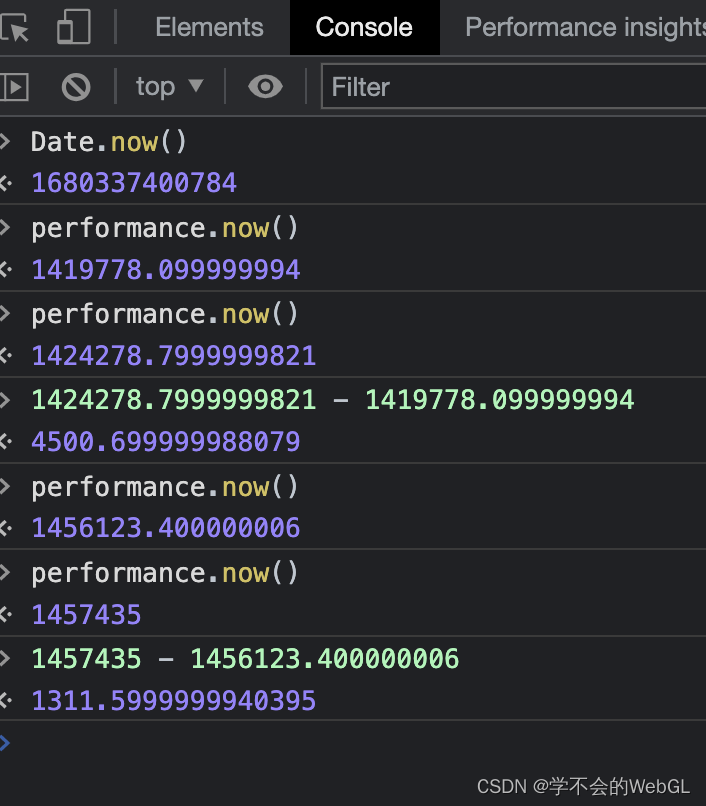The height and width of the screenshot is (806, 706).
Task: Select performance.now() above 1457435
Action: 165,573
